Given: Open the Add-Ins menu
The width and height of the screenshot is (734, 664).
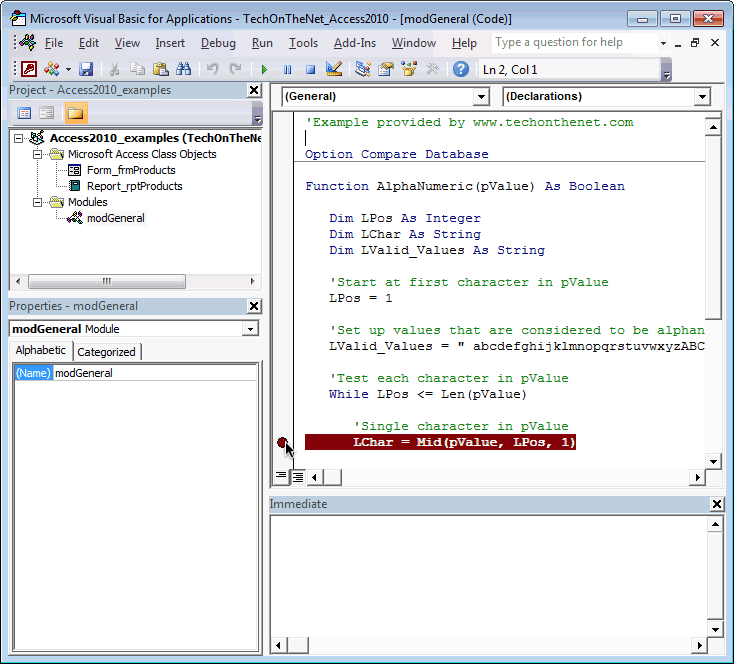Looking at the screenshot, I should tap(355, 43).
